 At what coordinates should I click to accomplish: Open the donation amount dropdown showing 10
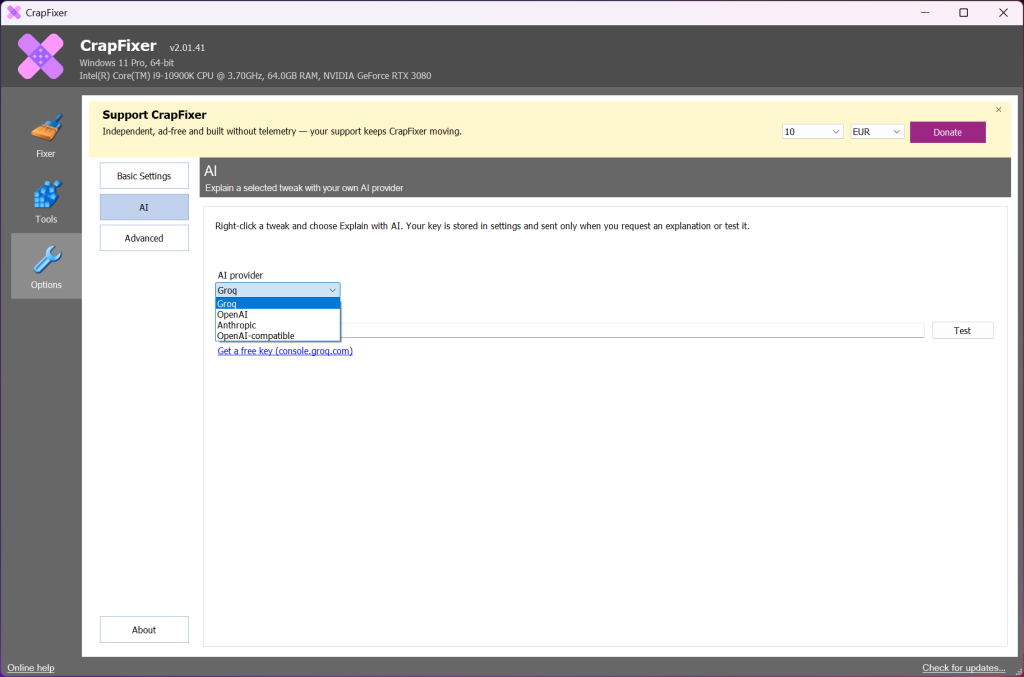point(812,132)
